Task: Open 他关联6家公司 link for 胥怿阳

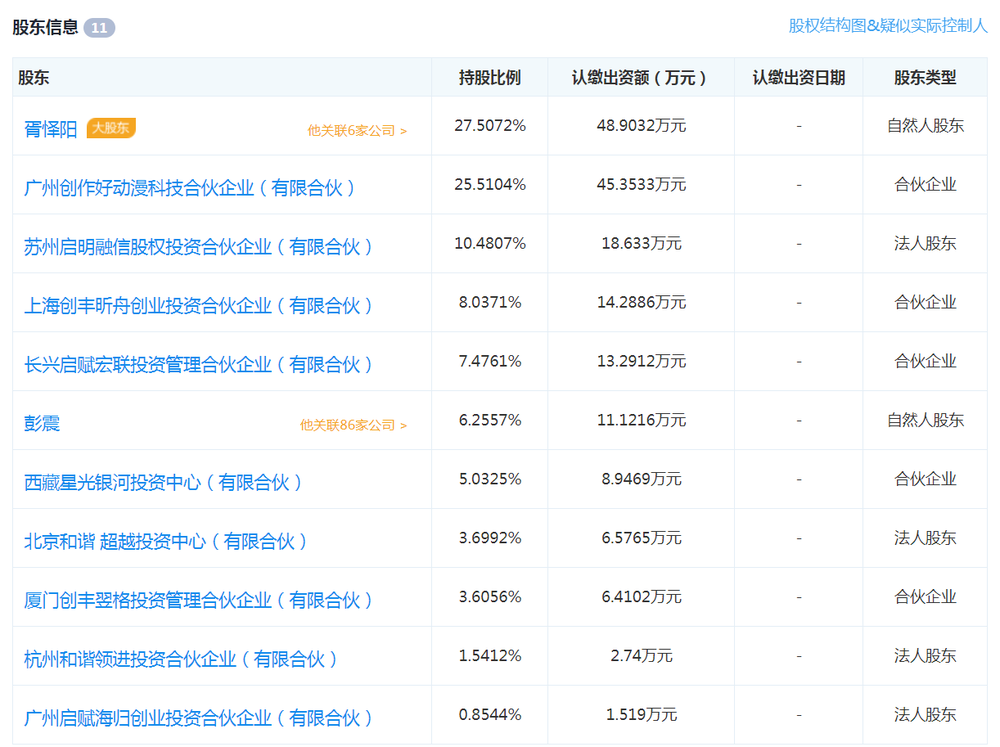Action: tap(357, 131)
